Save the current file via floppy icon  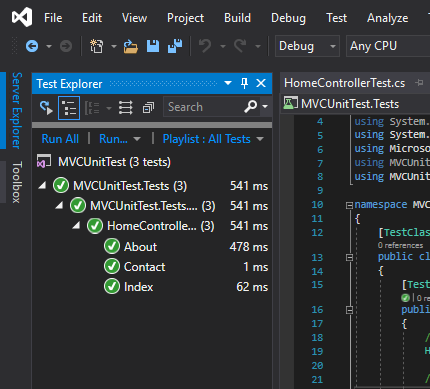pyautogui.click(x=153, y=46)
